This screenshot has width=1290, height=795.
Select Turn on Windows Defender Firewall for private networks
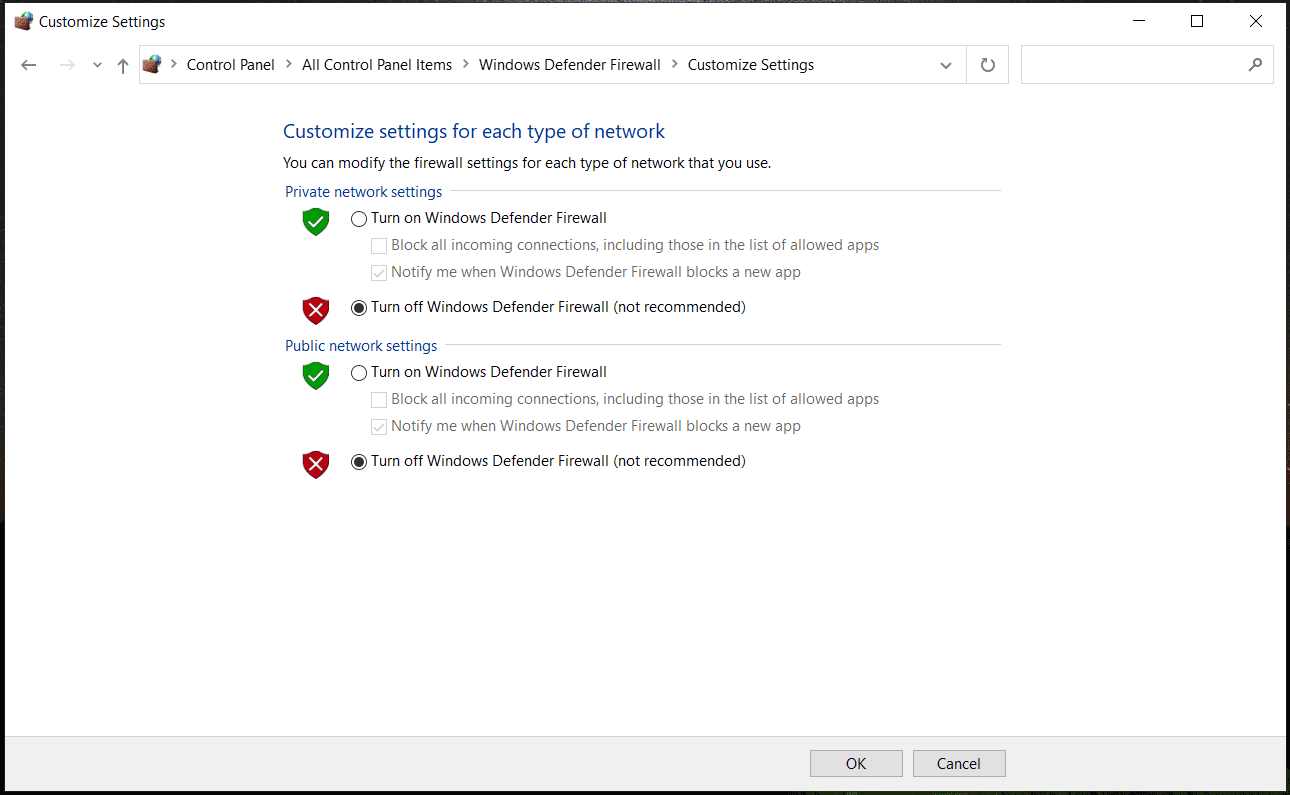[x=359, y=218]
